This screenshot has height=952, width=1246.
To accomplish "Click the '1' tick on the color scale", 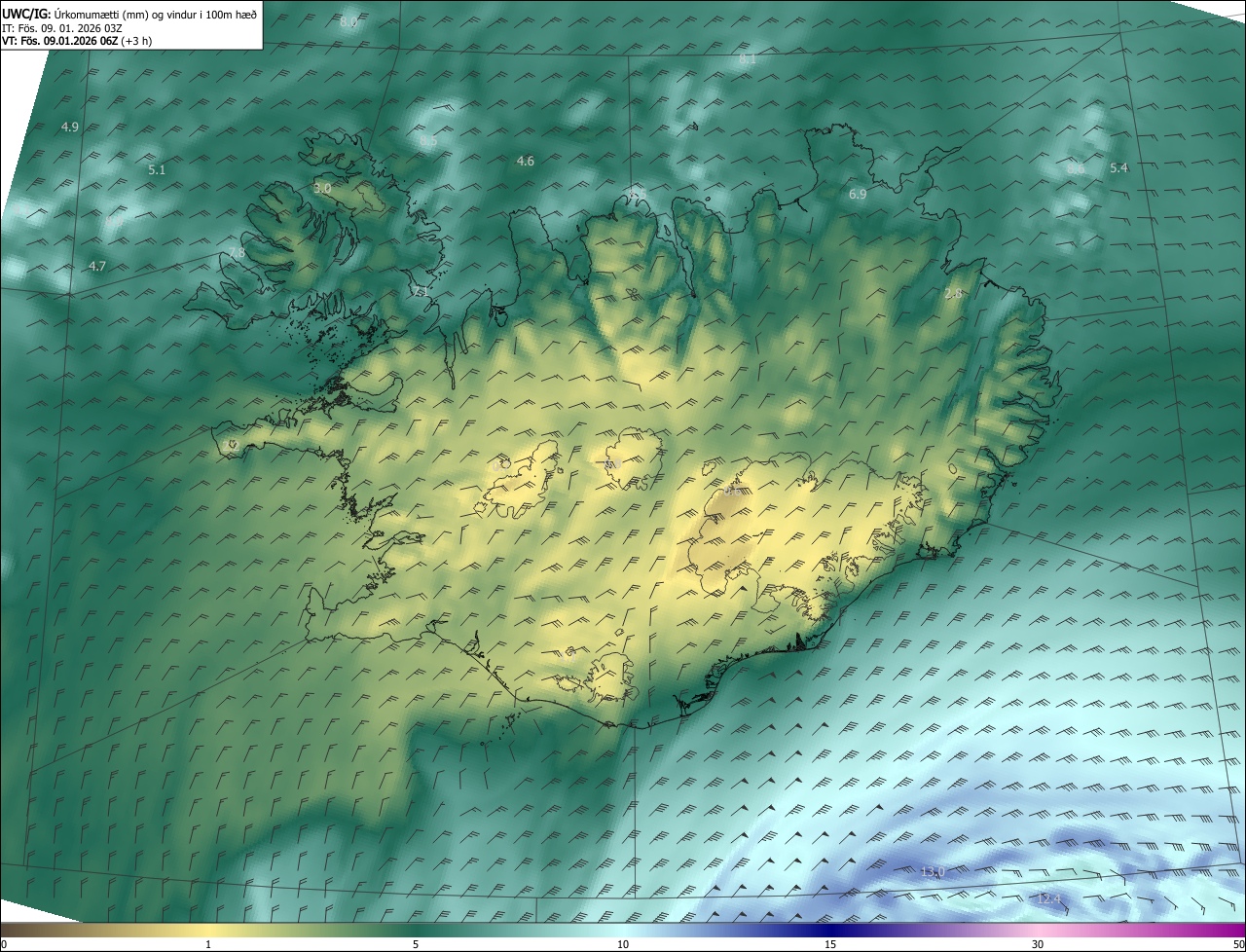I will [x=208, y=944].
